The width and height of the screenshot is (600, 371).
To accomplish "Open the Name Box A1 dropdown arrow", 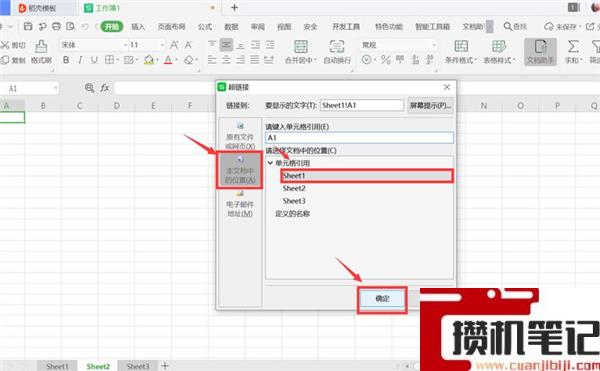I will pyautogui.click(x=56, y=88).
